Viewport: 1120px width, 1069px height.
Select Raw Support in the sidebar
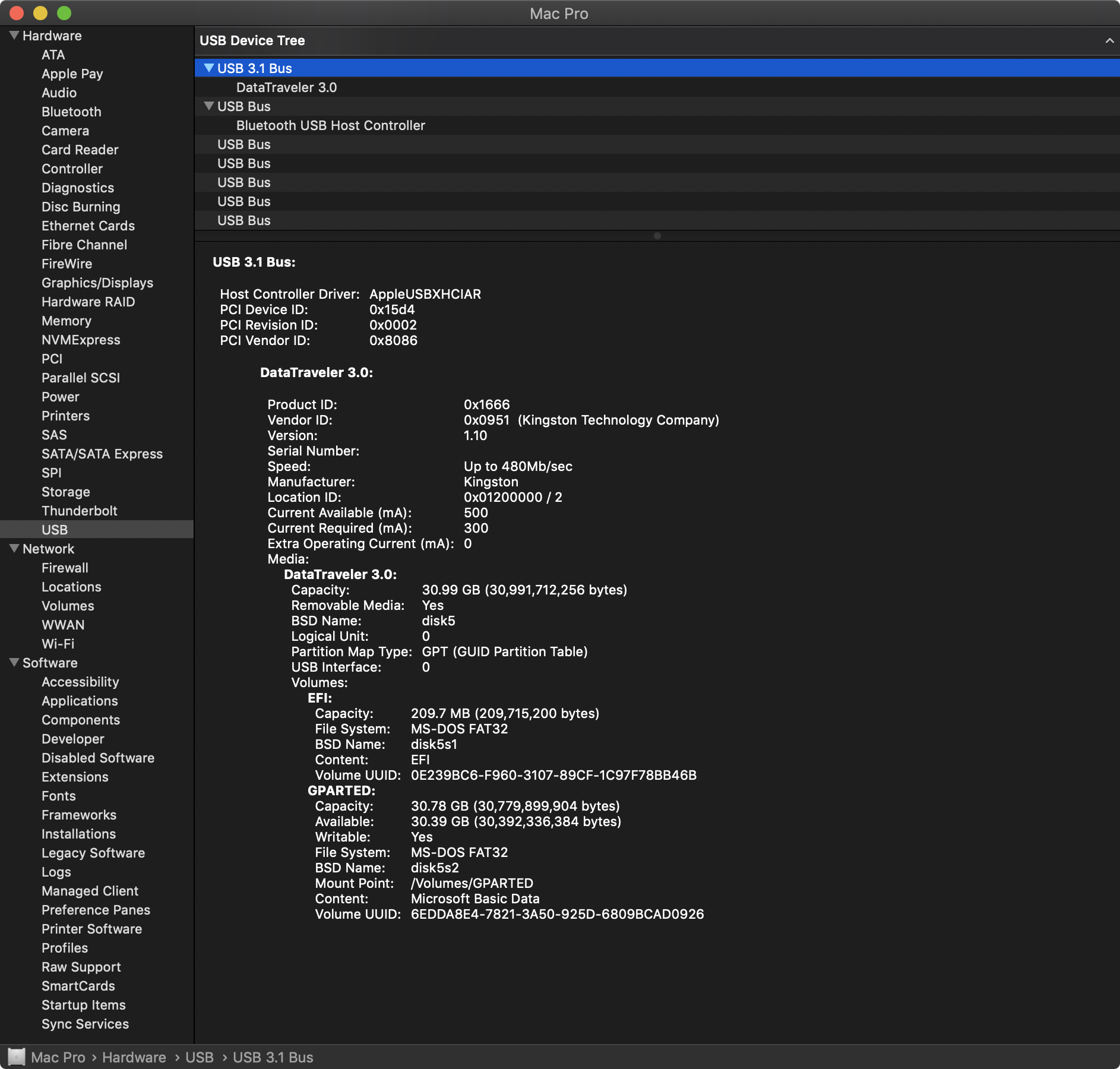[81, 967]
